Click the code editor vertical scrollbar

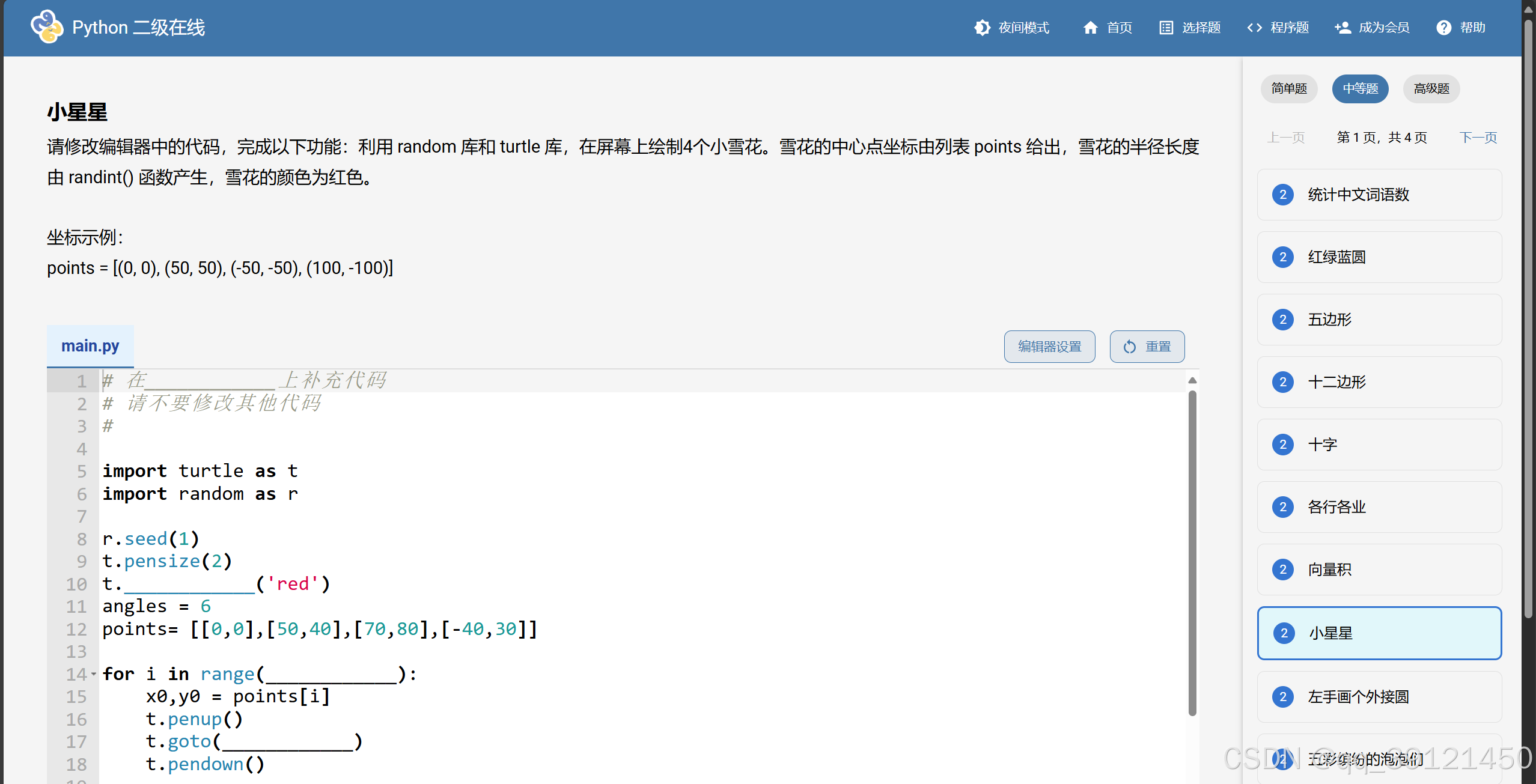tap(1192, 553)
